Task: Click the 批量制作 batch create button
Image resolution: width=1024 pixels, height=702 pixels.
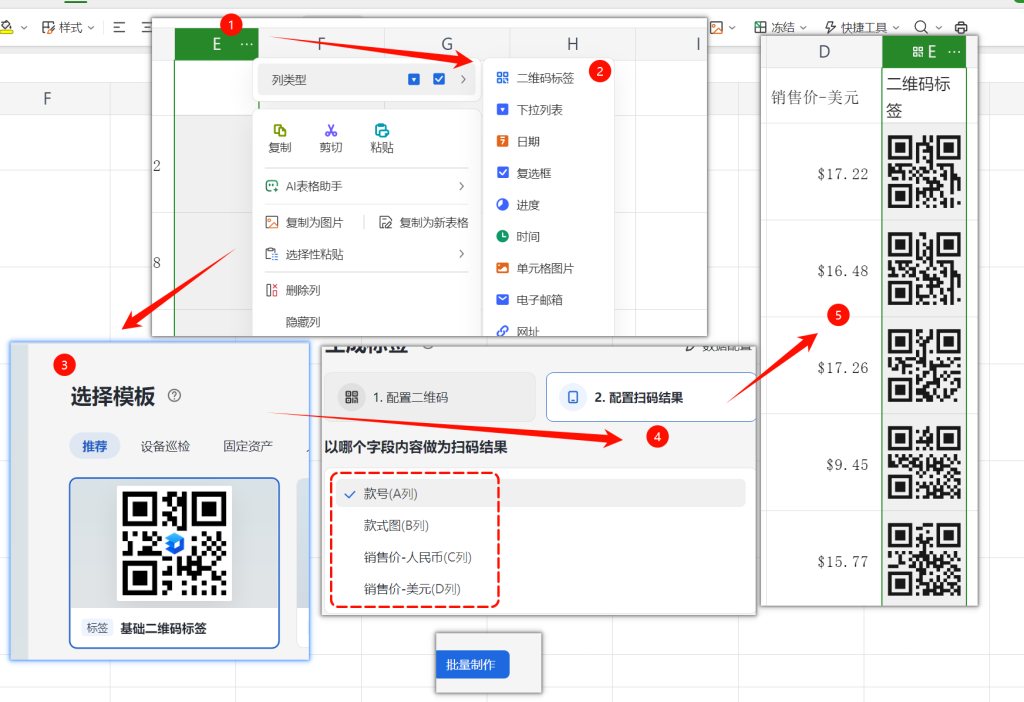Action: pos(473,665)
